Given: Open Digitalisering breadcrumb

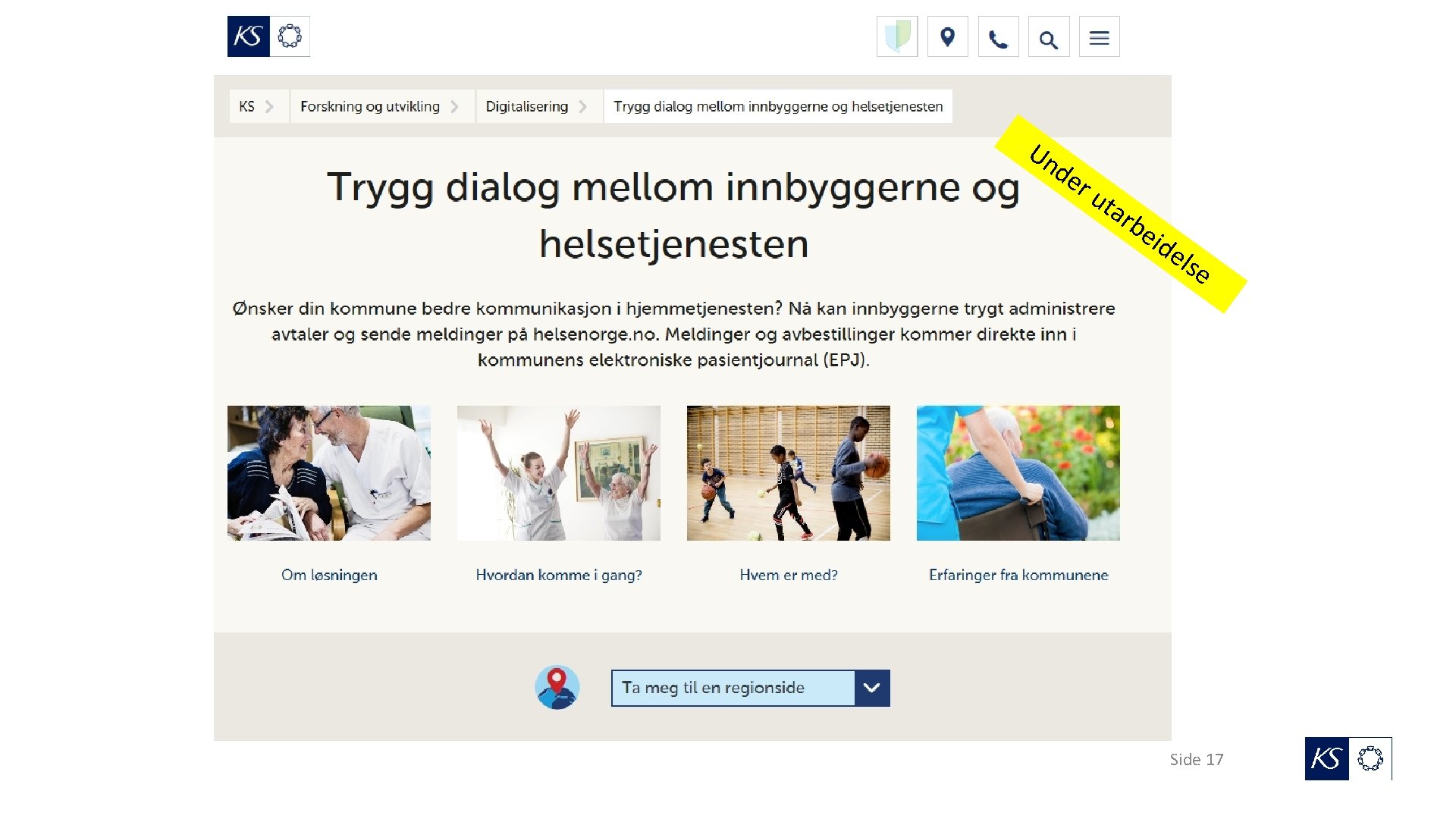Looking at the screenshot, I should (539, 106).
